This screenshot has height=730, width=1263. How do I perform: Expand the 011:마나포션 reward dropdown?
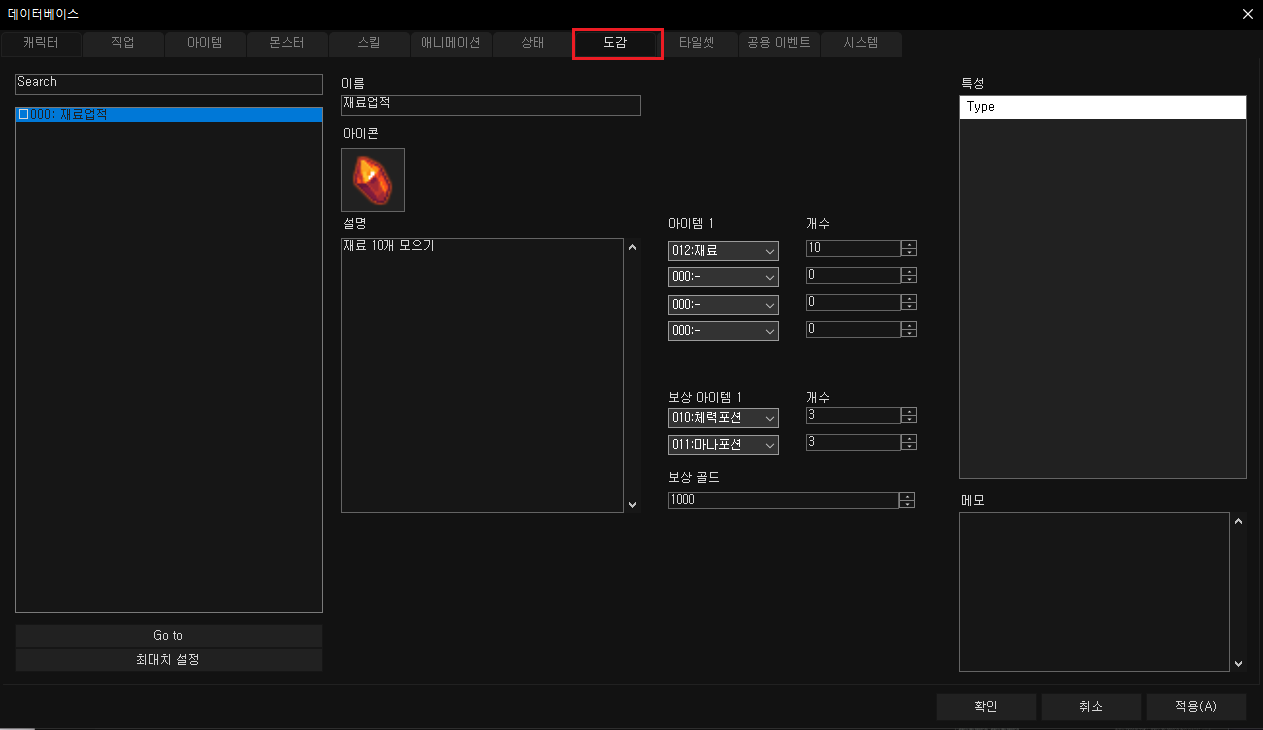tap(723, 444)
